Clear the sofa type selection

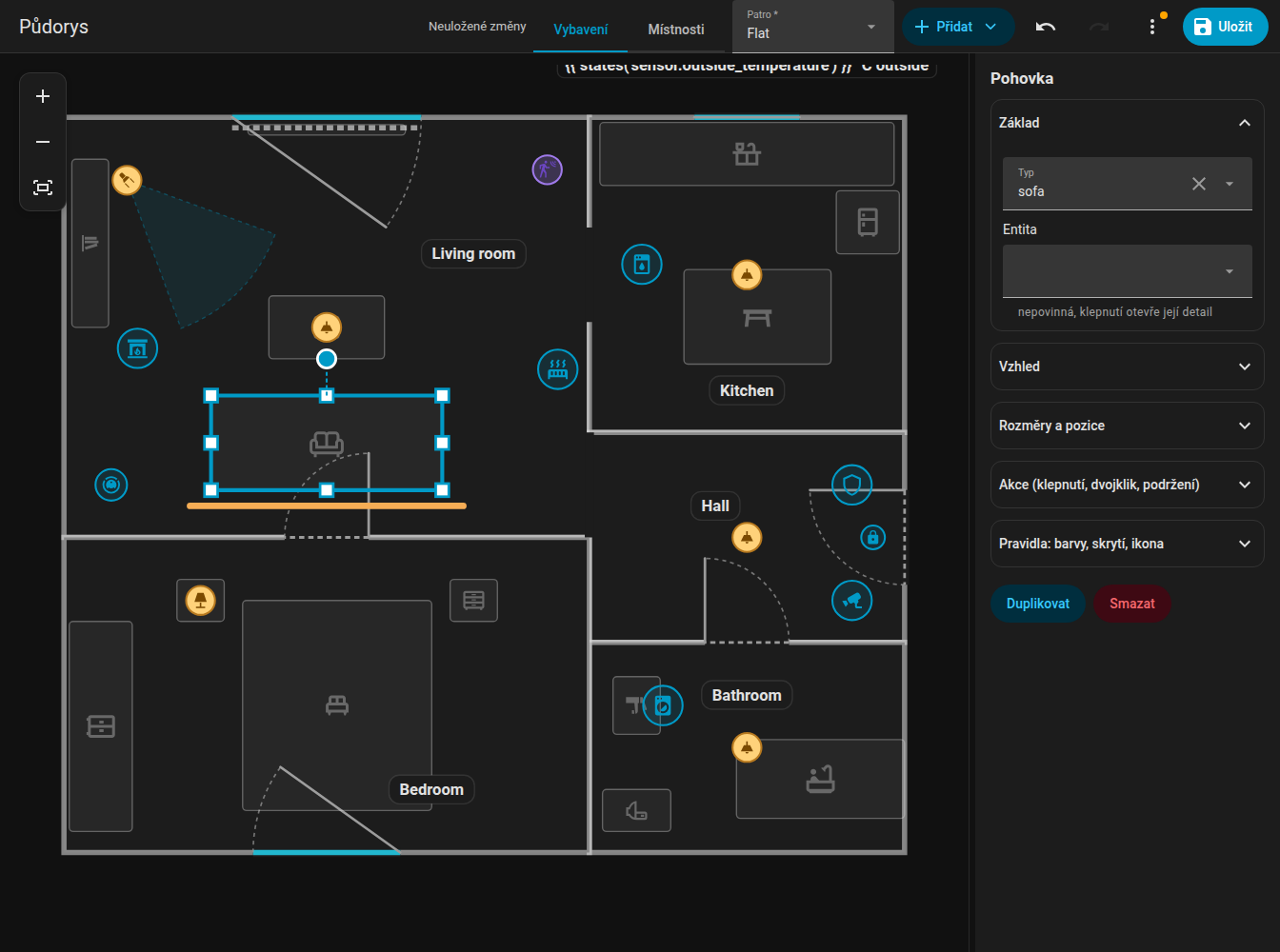[1199, 184]
